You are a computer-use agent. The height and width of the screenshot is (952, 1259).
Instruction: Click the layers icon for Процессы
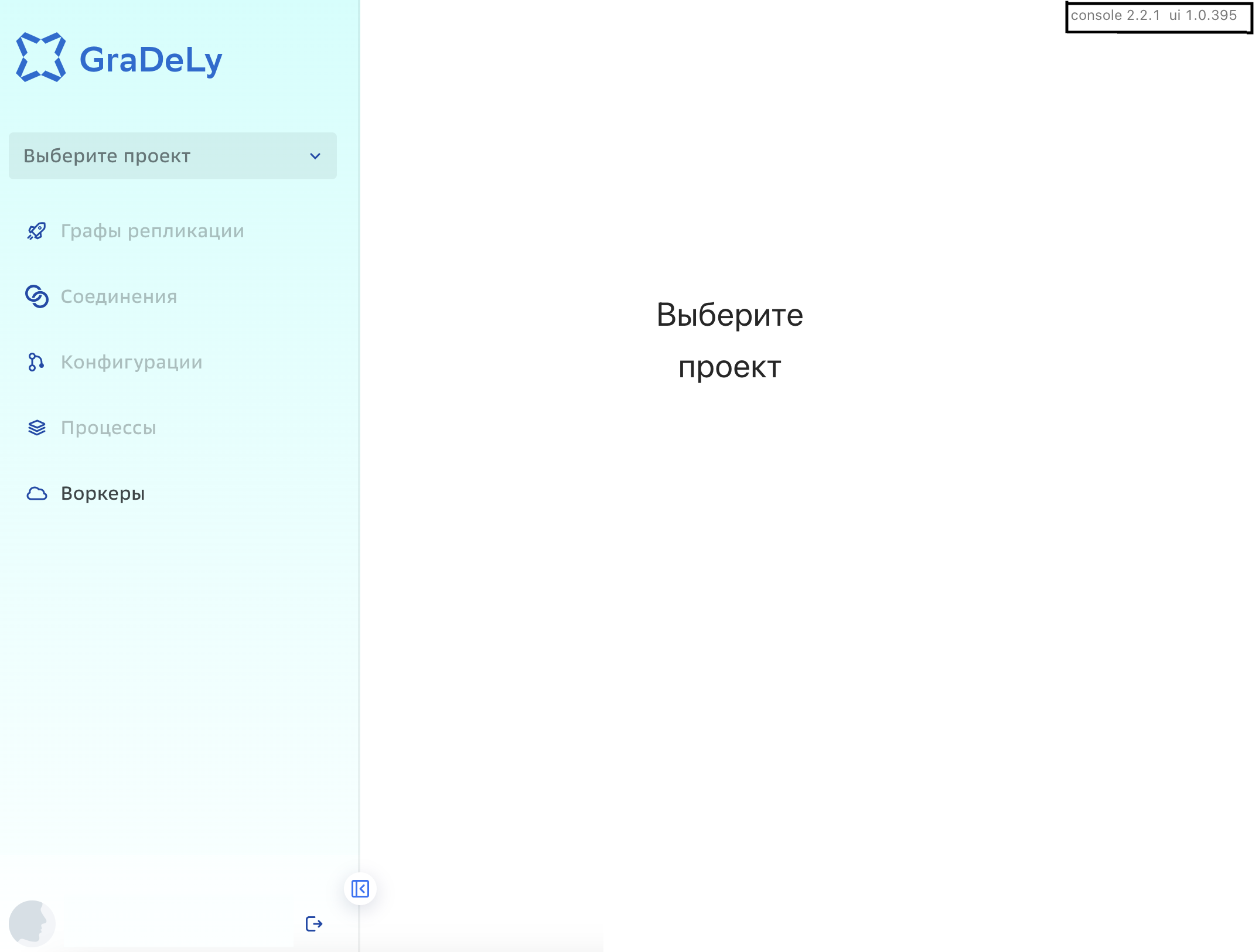click(36, 428)
